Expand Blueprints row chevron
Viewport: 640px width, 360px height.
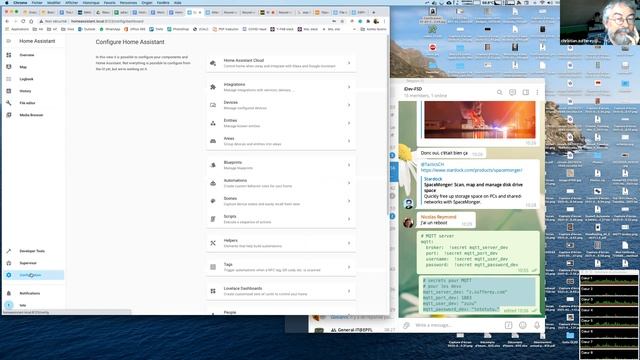[x=349, y=165]
